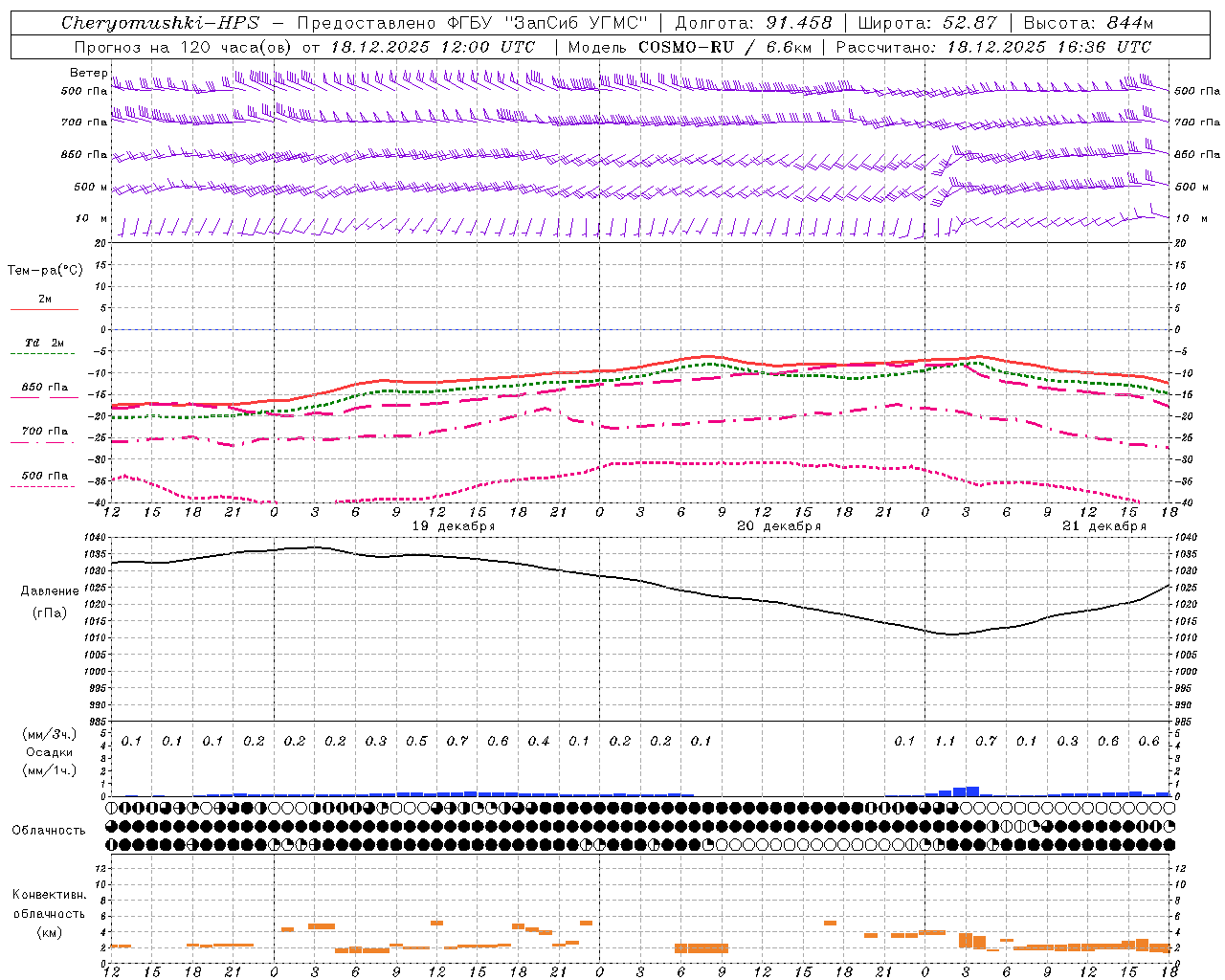Click the 0.5 precipitation value
1225x980 pixels.
pyautogui.click(x=416, y=742)
